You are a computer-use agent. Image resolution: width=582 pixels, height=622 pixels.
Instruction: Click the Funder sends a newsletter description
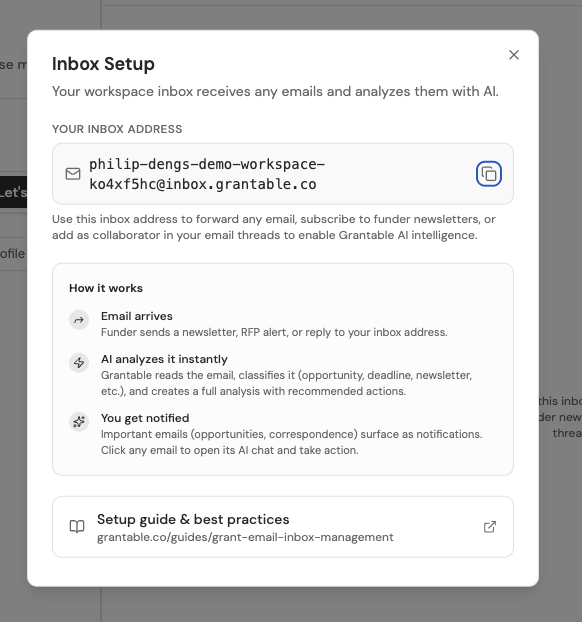(274, 332)
